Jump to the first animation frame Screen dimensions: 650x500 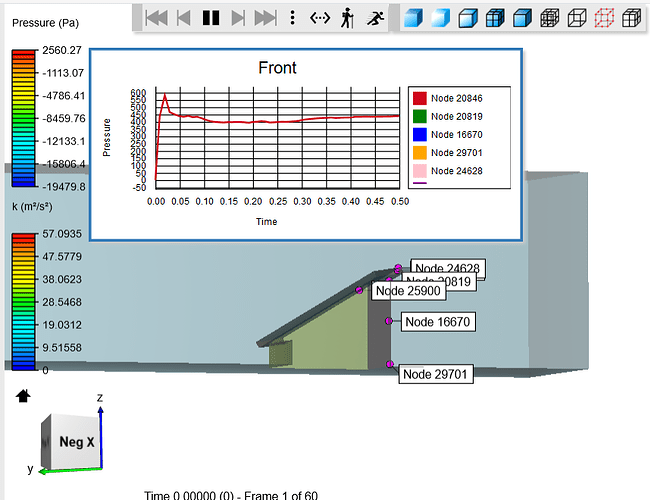pyautogui.click(x=156, y=17)
